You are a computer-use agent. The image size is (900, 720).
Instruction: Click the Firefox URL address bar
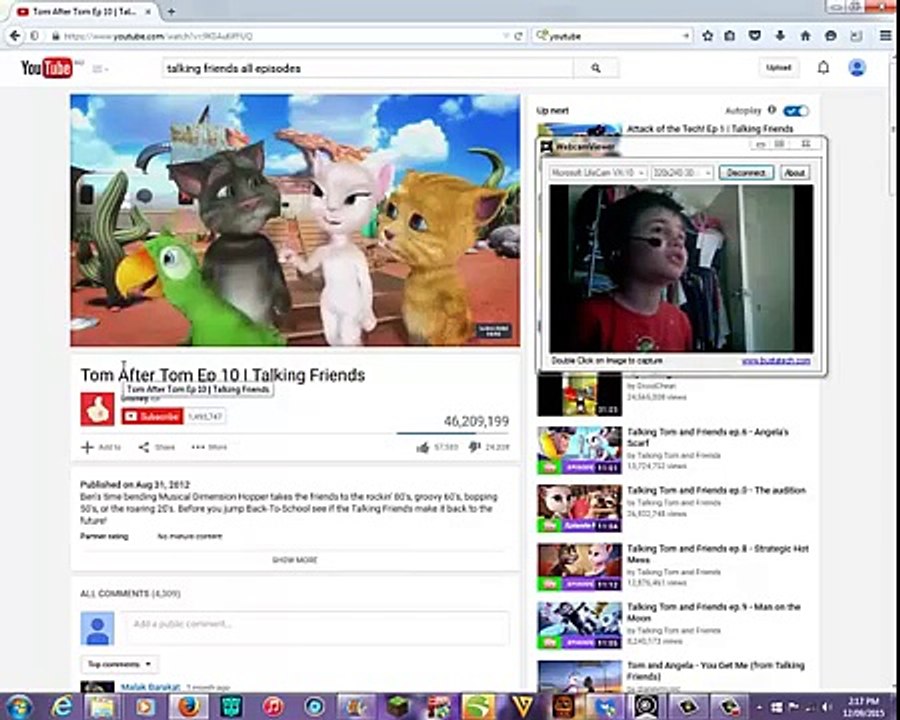click(276, 36)
